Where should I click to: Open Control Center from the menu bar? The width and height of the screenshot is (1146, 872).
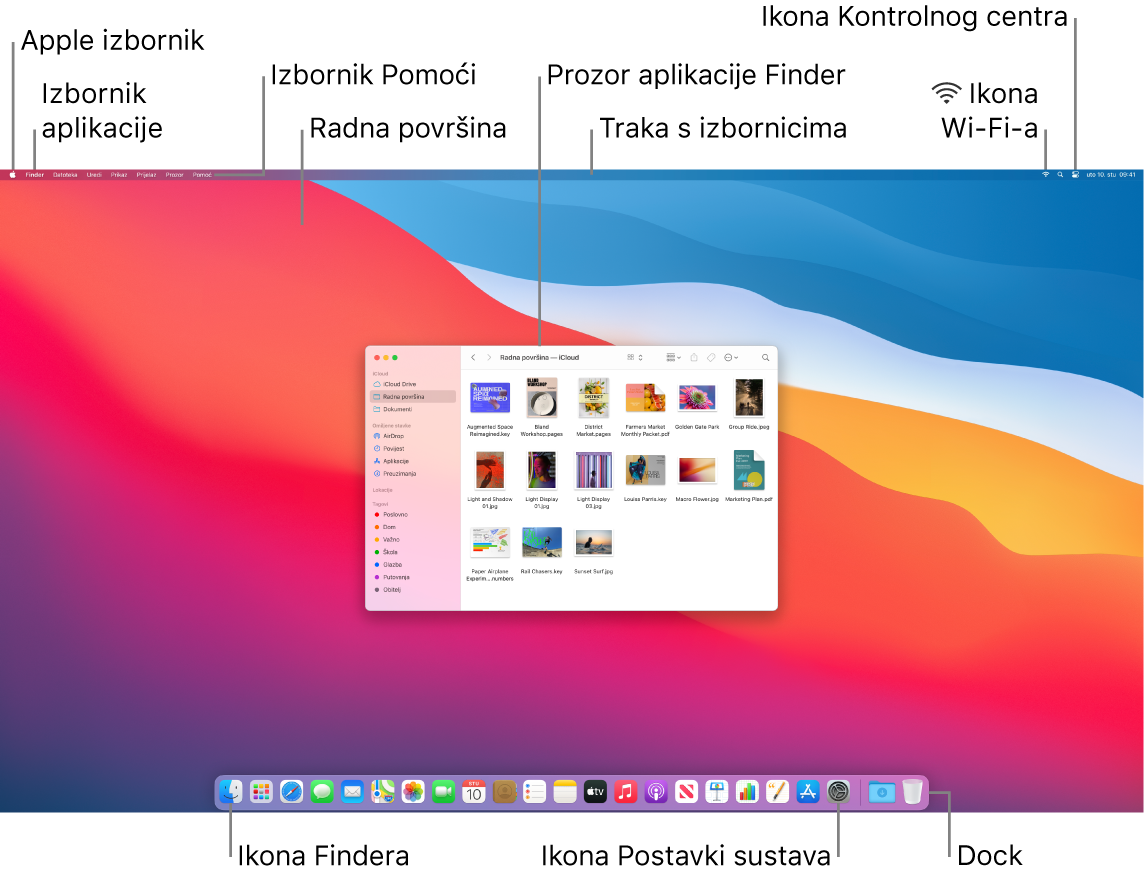point(1074,173)
